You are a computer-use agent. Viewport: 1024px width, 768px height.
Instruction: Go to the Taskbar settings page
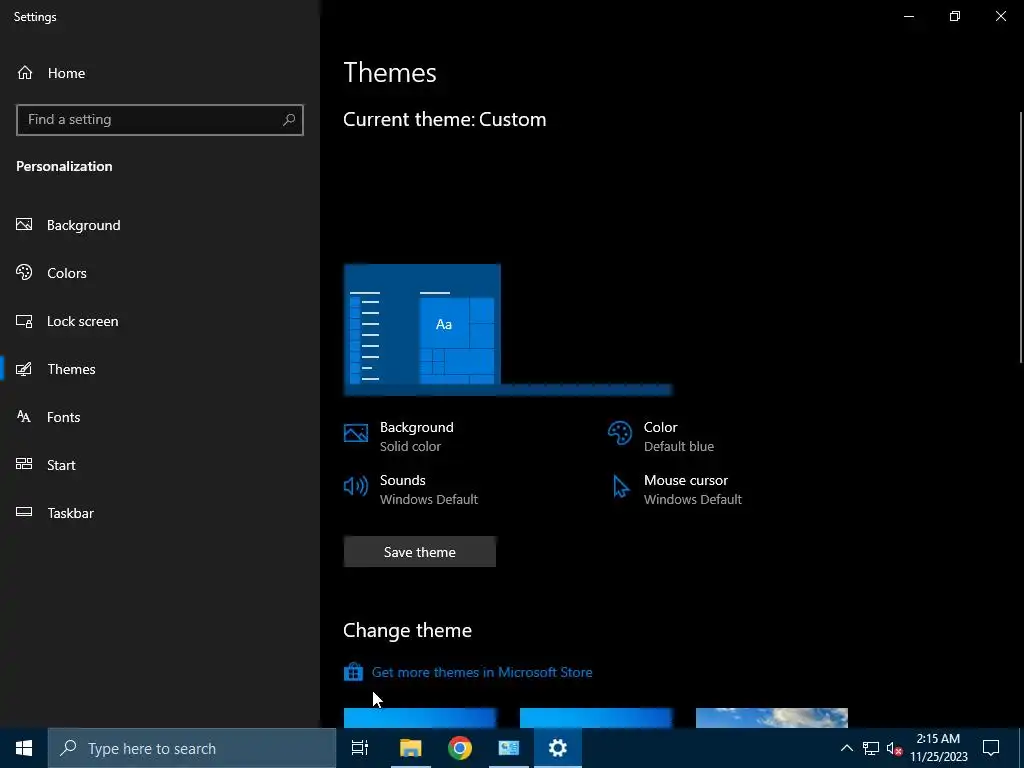point(160,513)
